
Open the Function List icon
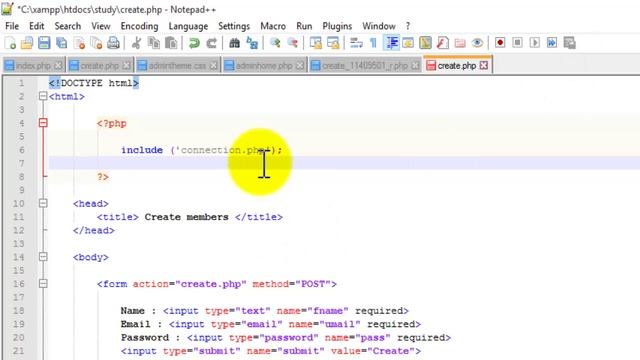point(442,43)
